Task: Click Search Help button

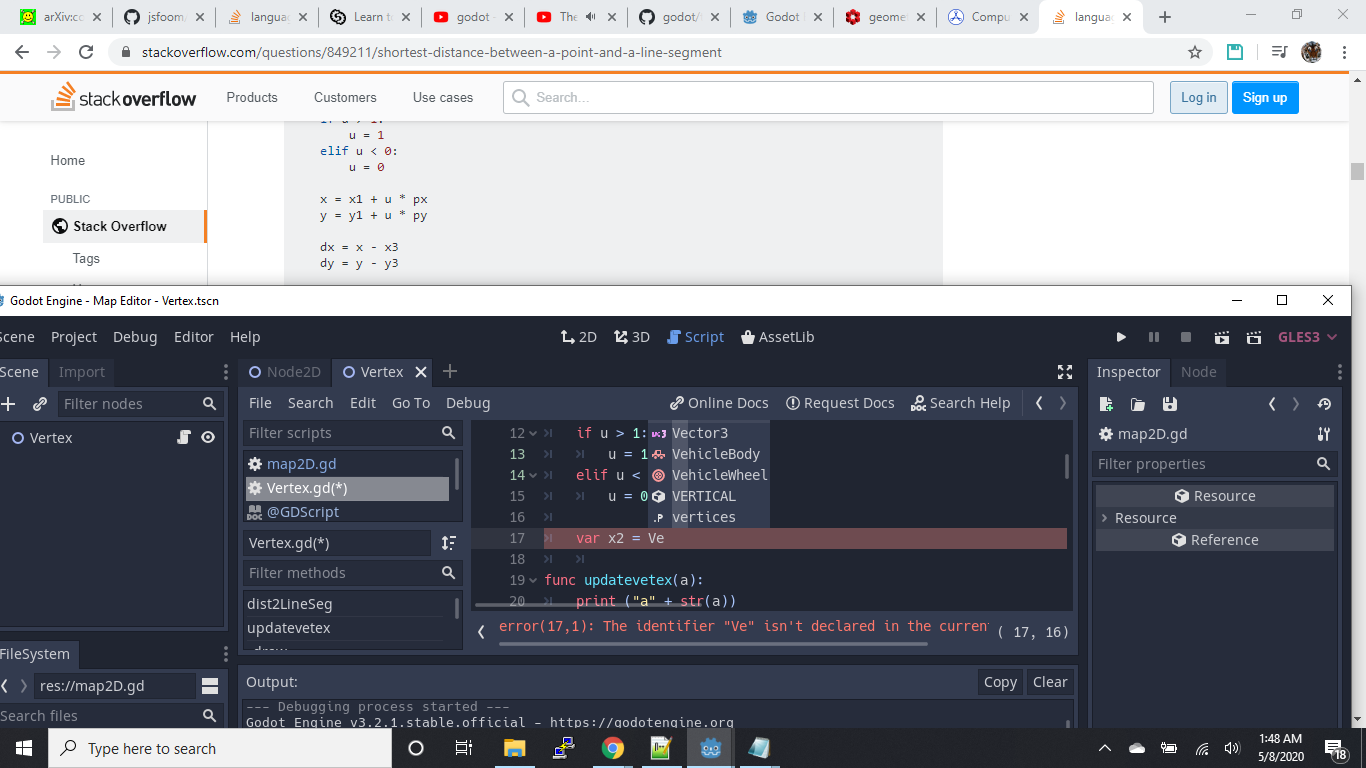Action: (961, 403)
